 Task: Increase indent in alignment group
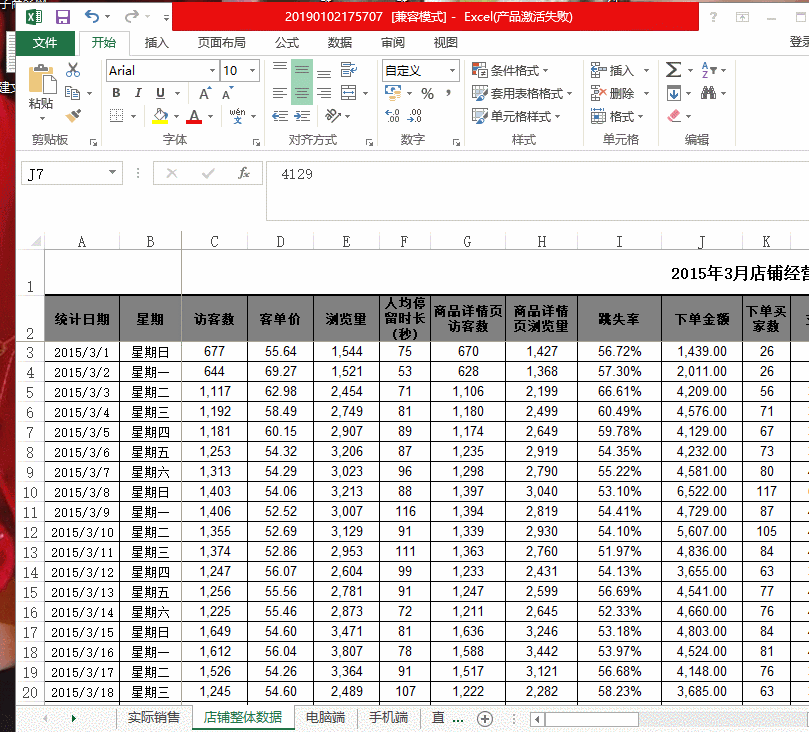[x=302, y=116]
